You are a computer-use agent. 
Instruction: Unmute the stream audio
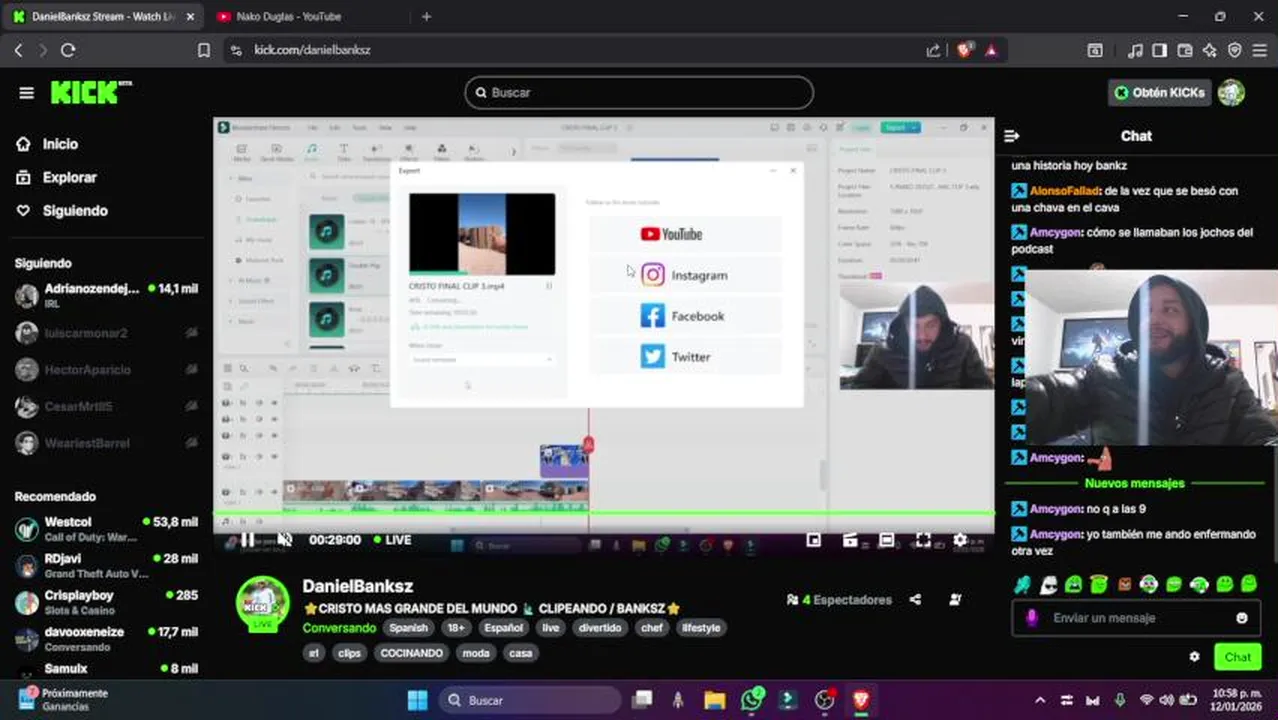point(284,540)
